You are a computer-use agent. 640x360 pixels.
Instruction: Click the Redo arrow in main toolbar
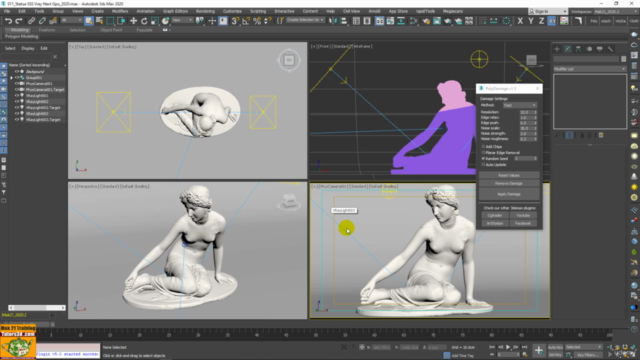(x=19, y=21)
